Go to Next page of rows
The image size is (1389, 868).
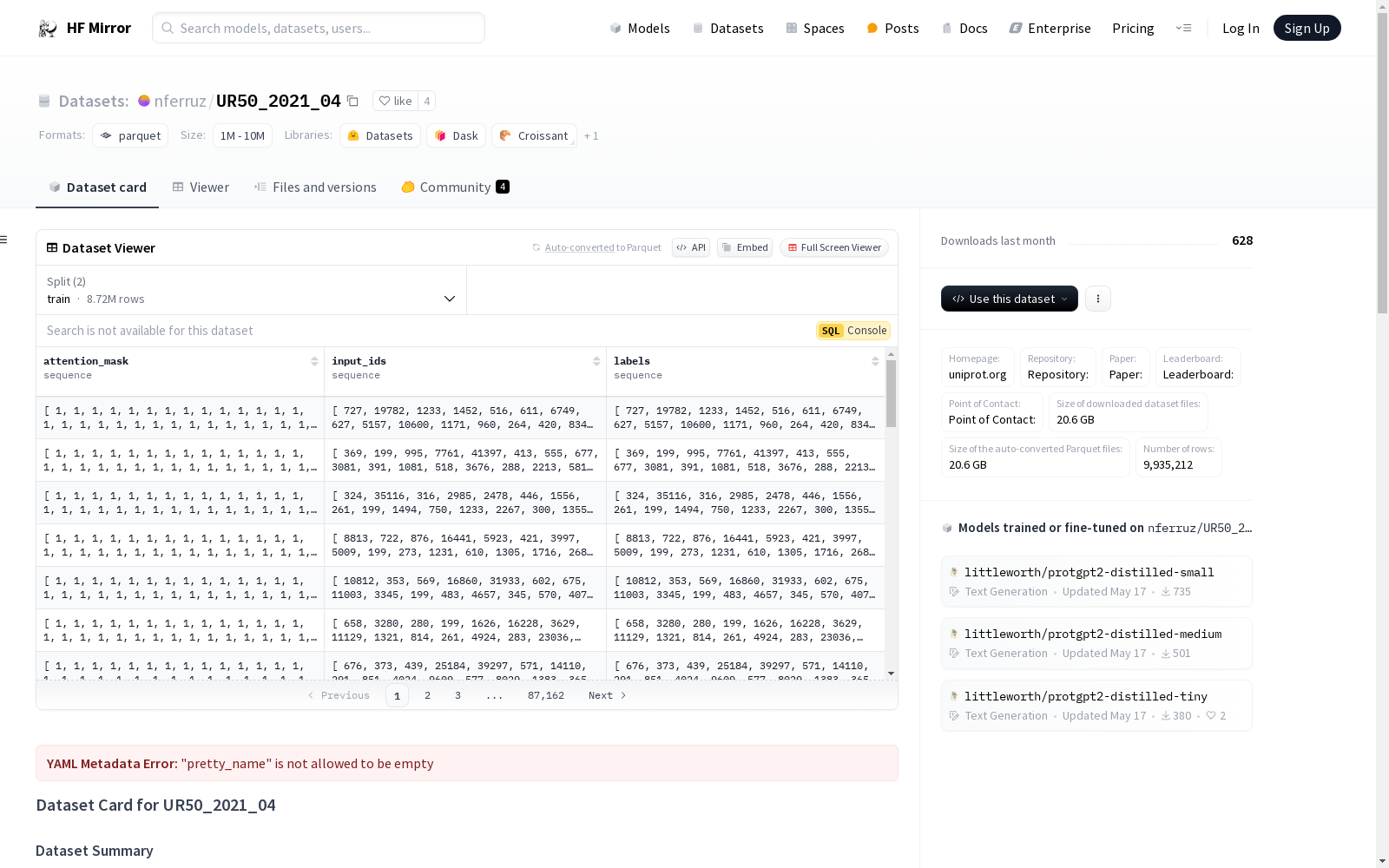[607, 695]
